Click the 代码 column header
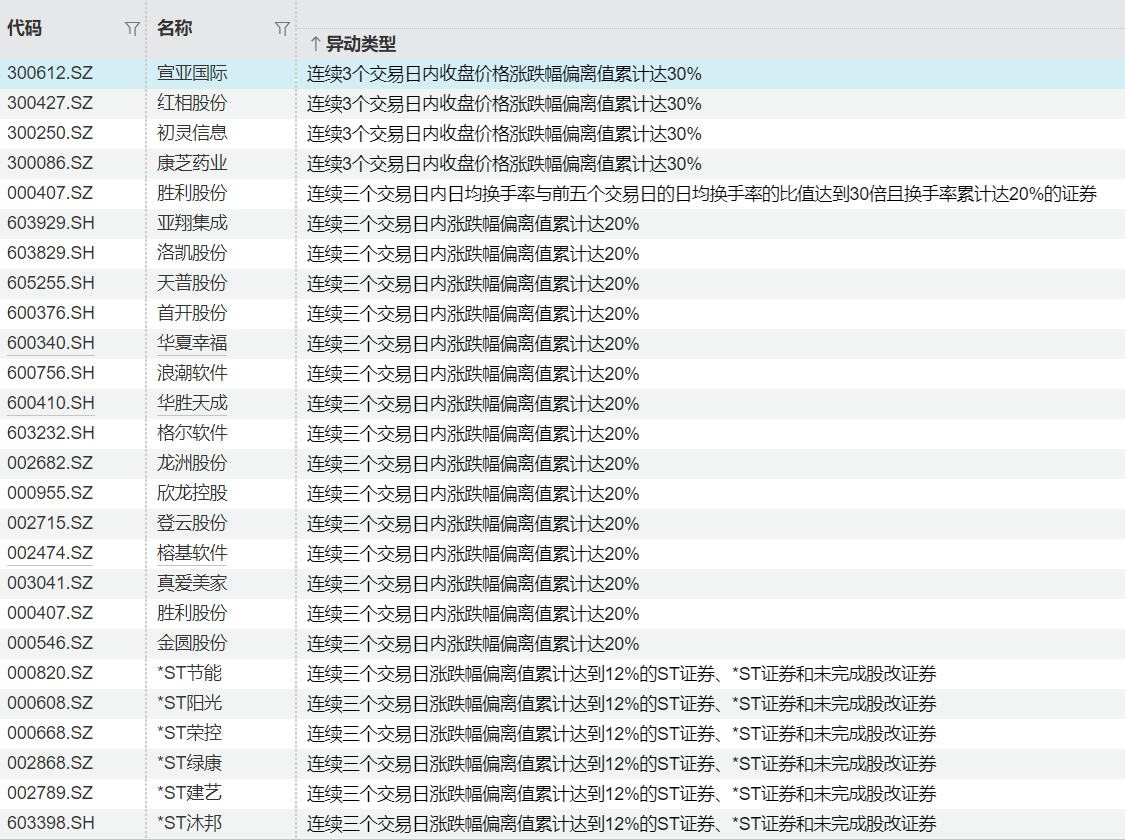The width and height of the screenshot is (1125, 840). pyautogui.click(x=25, y=29)
